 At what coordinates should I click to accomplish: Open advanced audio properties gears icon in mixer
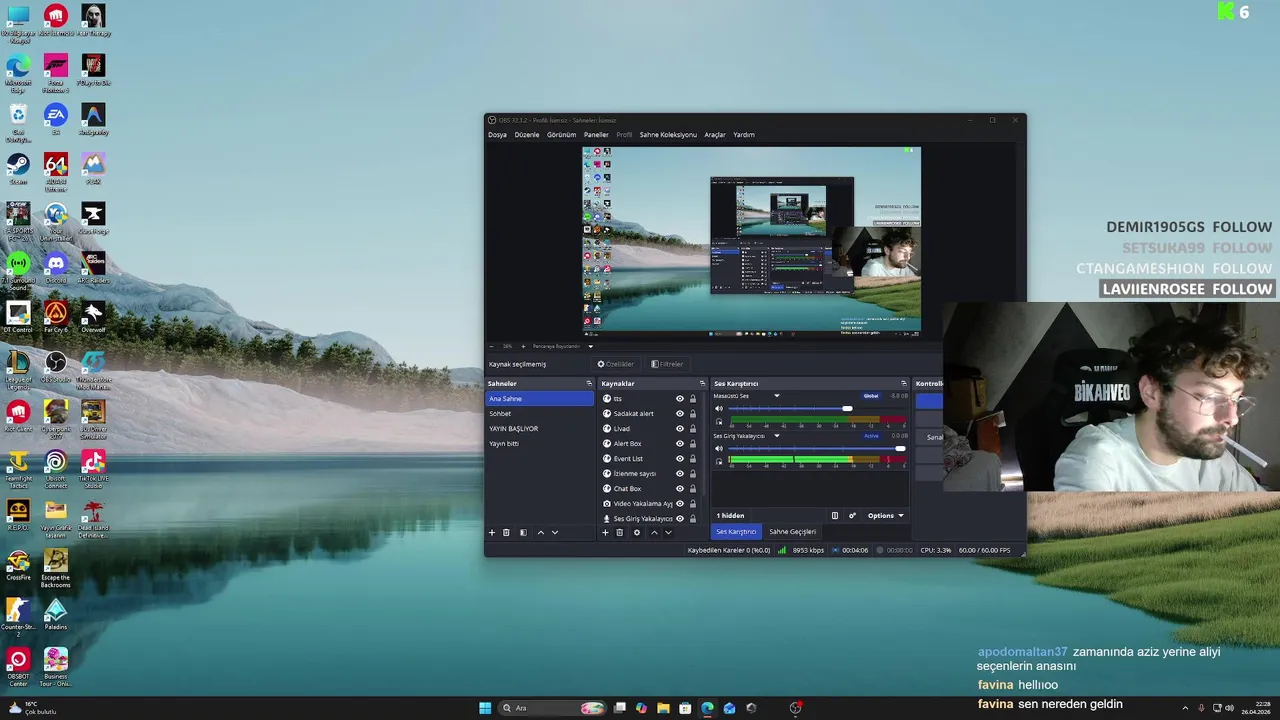coord(852,515)
